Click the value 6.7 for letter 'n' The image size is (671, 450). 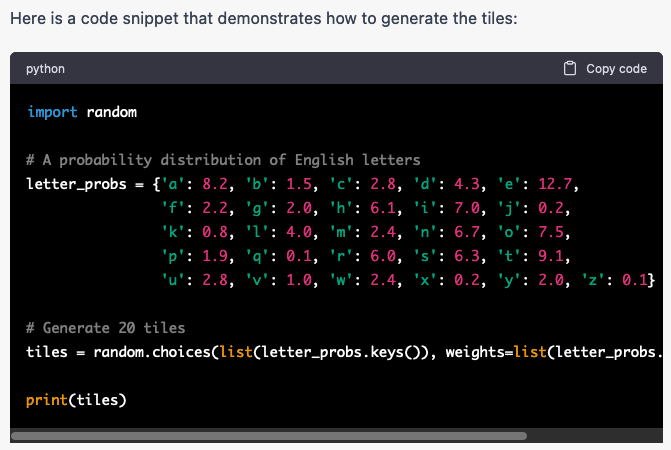point(467,232)
